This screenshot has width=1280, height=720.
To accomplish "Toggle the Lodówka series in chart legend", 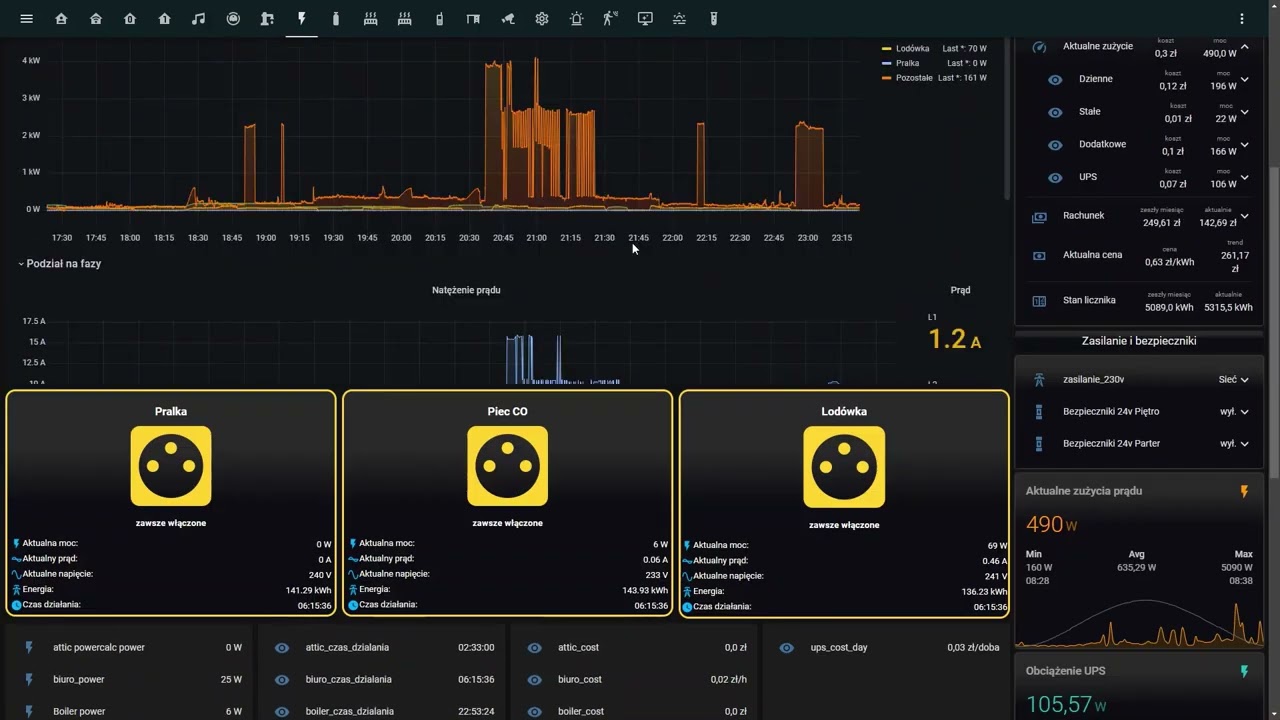I will coord(913,49).
